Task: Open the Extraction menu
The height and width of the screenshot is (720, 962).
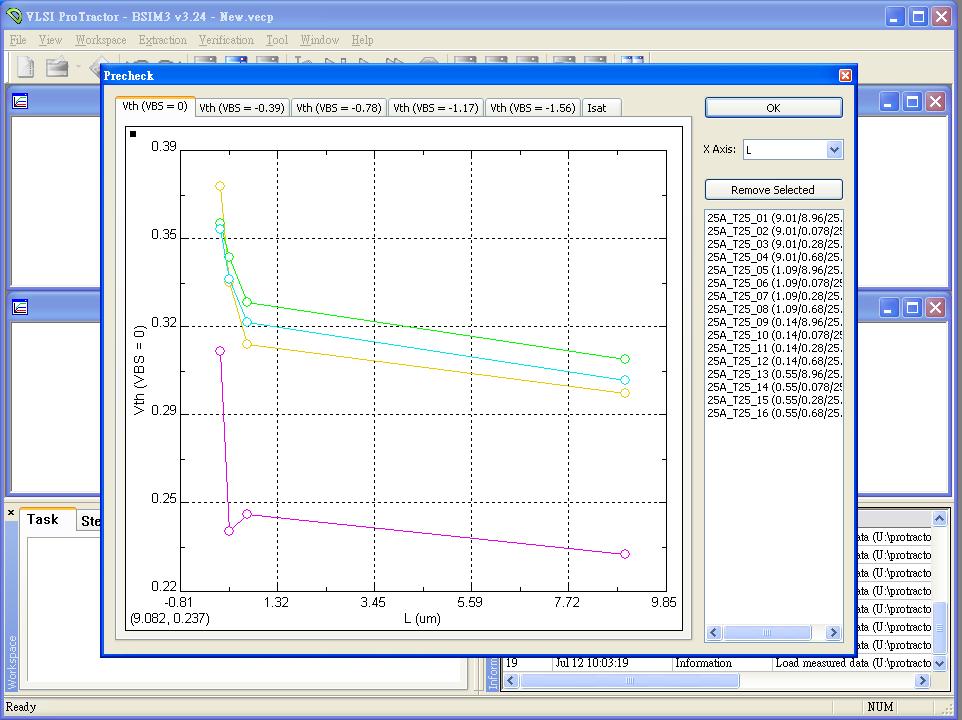Action: [162, 40]
